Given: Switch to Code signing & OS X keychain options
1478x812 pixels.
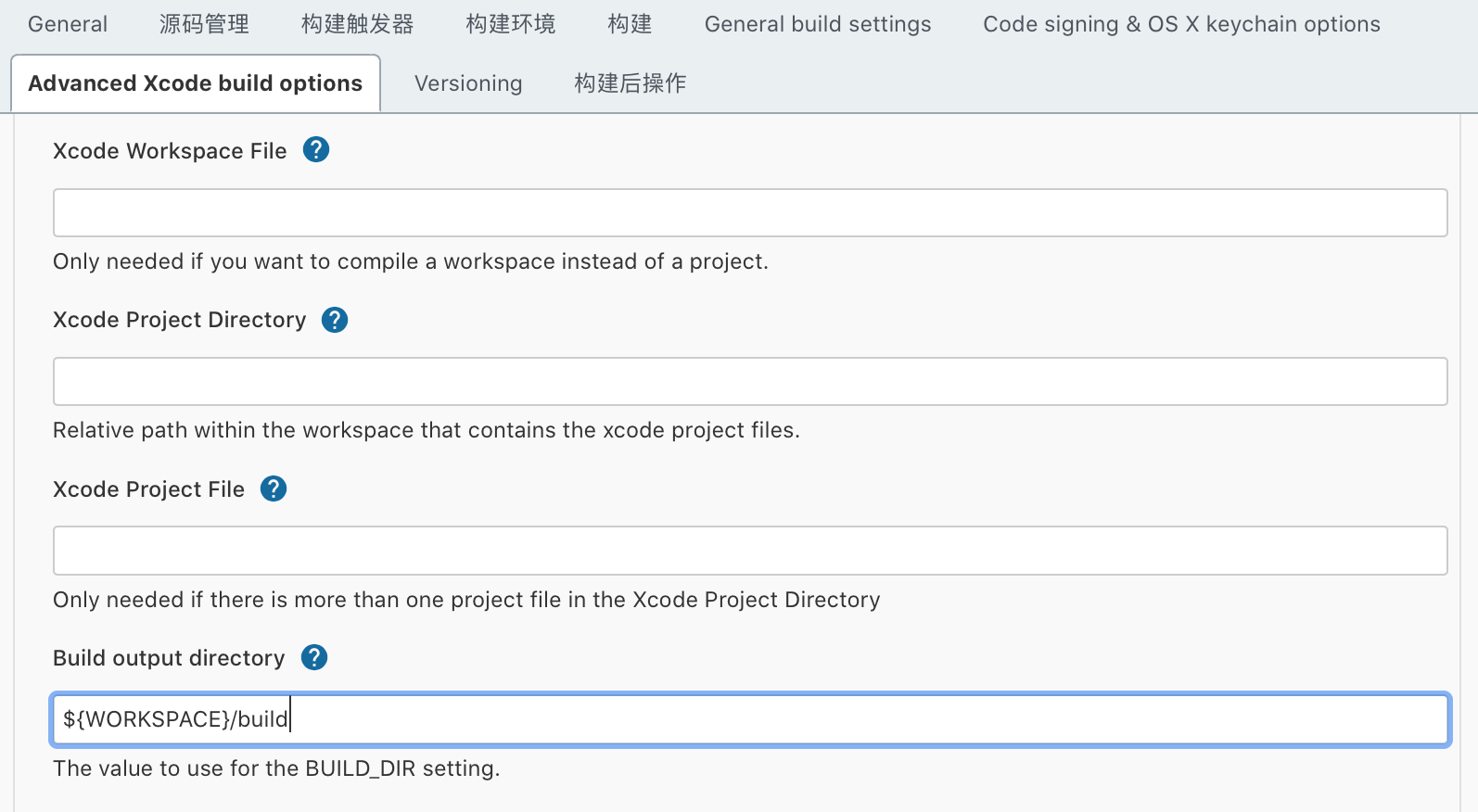Looking at the screenshot, I should coord(1181,24).
